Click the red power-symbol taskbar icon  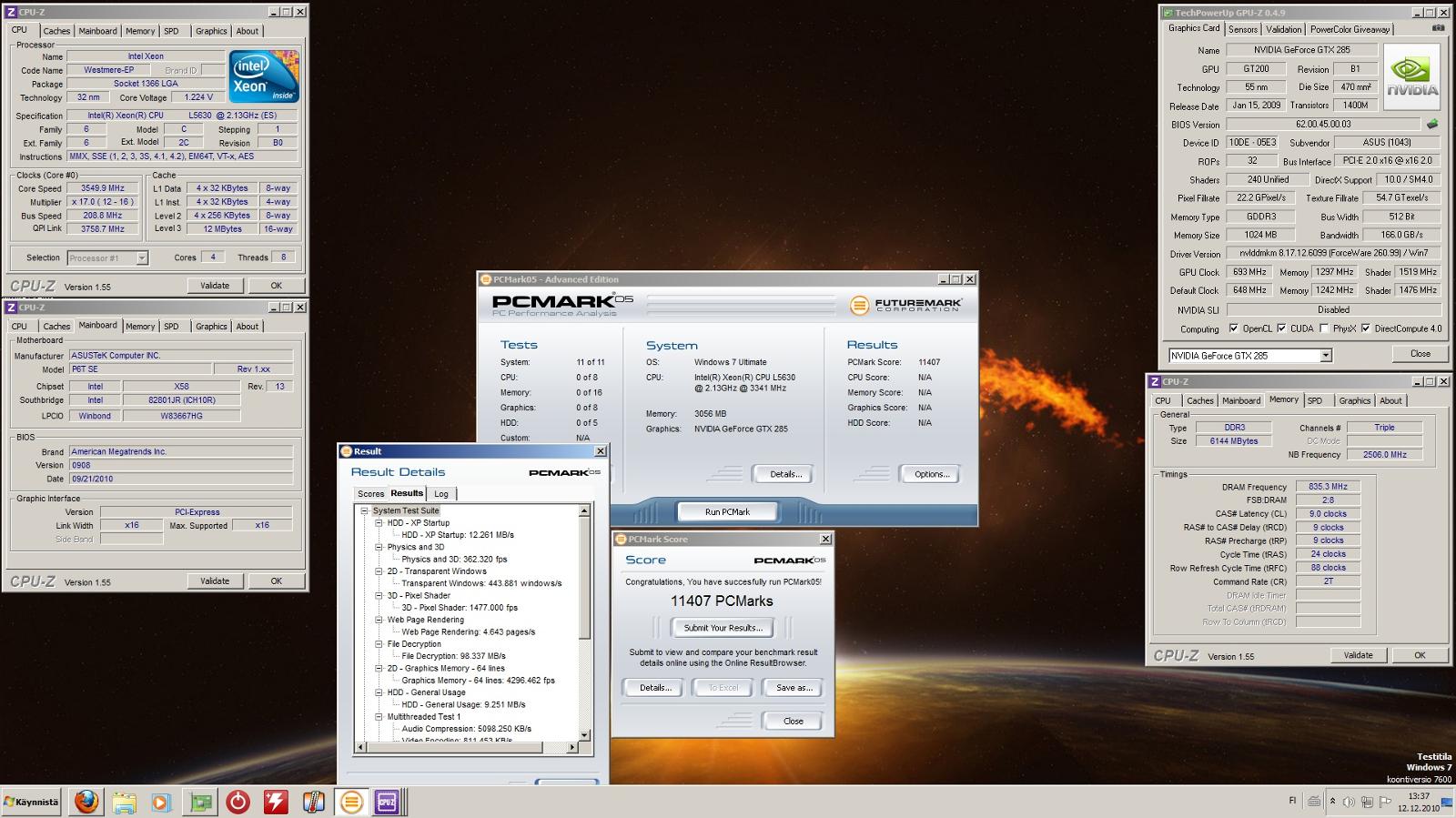coord(238,802)
